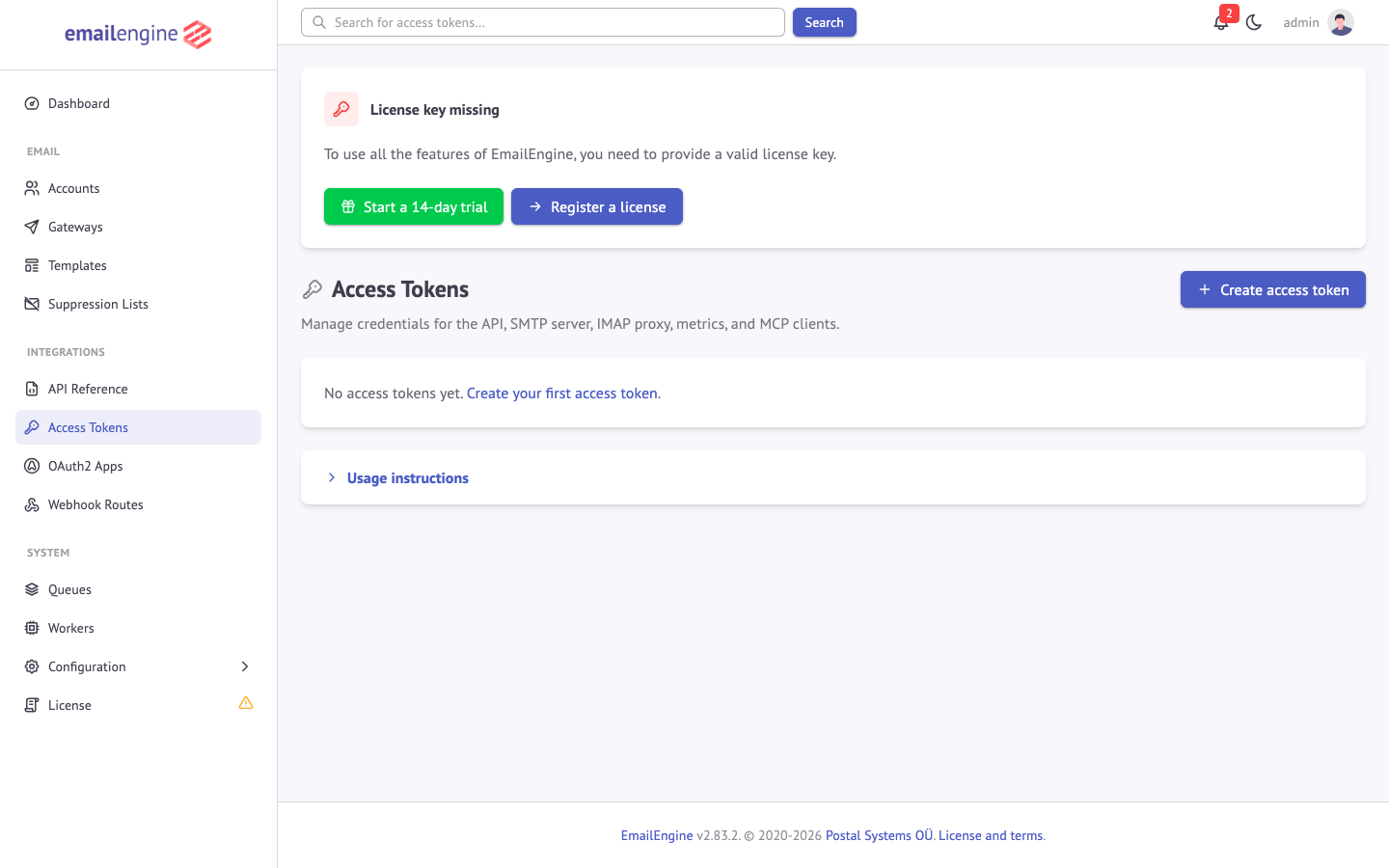Expand the Configuration submenu chevron

[245, 666]
